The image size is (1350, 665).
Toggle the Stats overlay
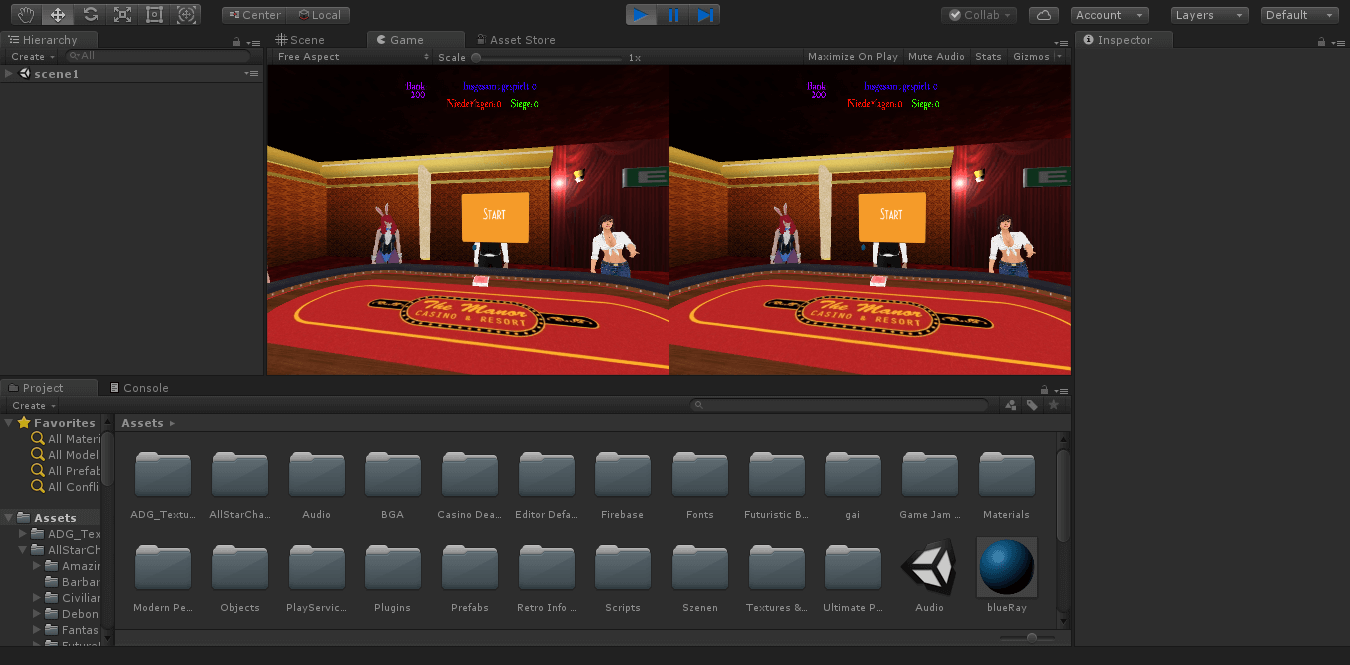(988, 57)
